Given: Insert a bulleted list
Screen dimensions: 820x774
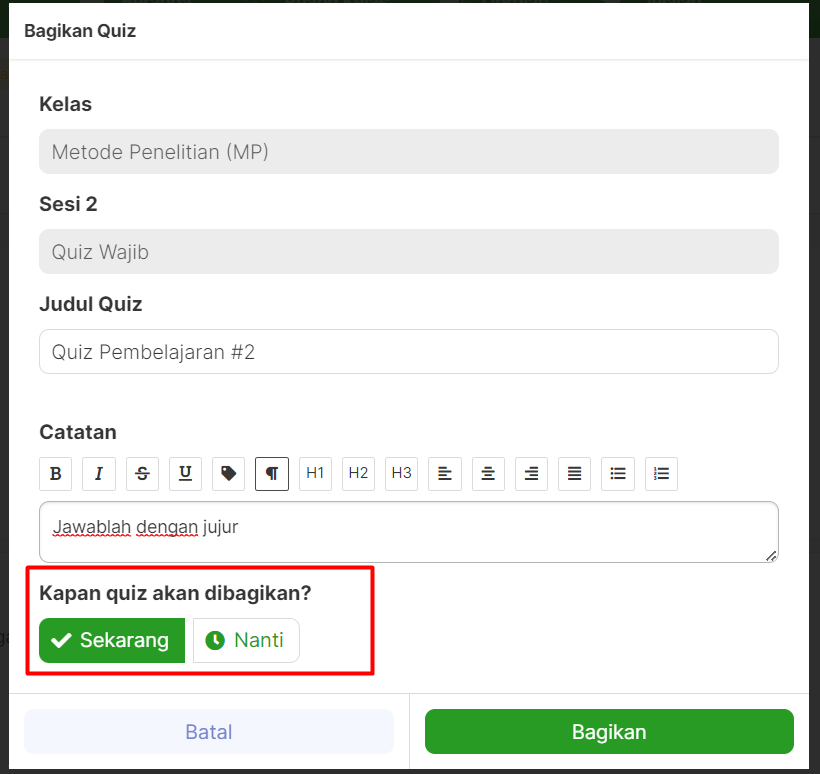Looking at the screenshot, I should tap(618, 474).
